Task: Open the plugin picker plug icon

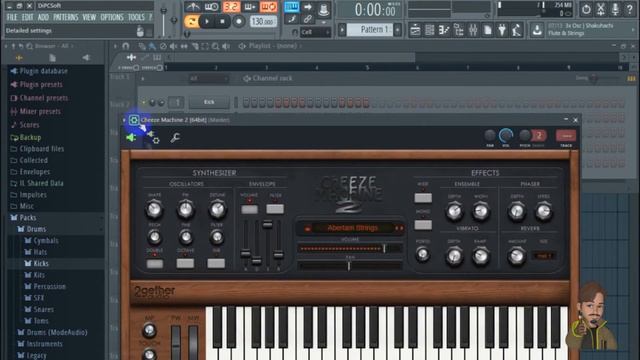Action: [x=502, y=30]
